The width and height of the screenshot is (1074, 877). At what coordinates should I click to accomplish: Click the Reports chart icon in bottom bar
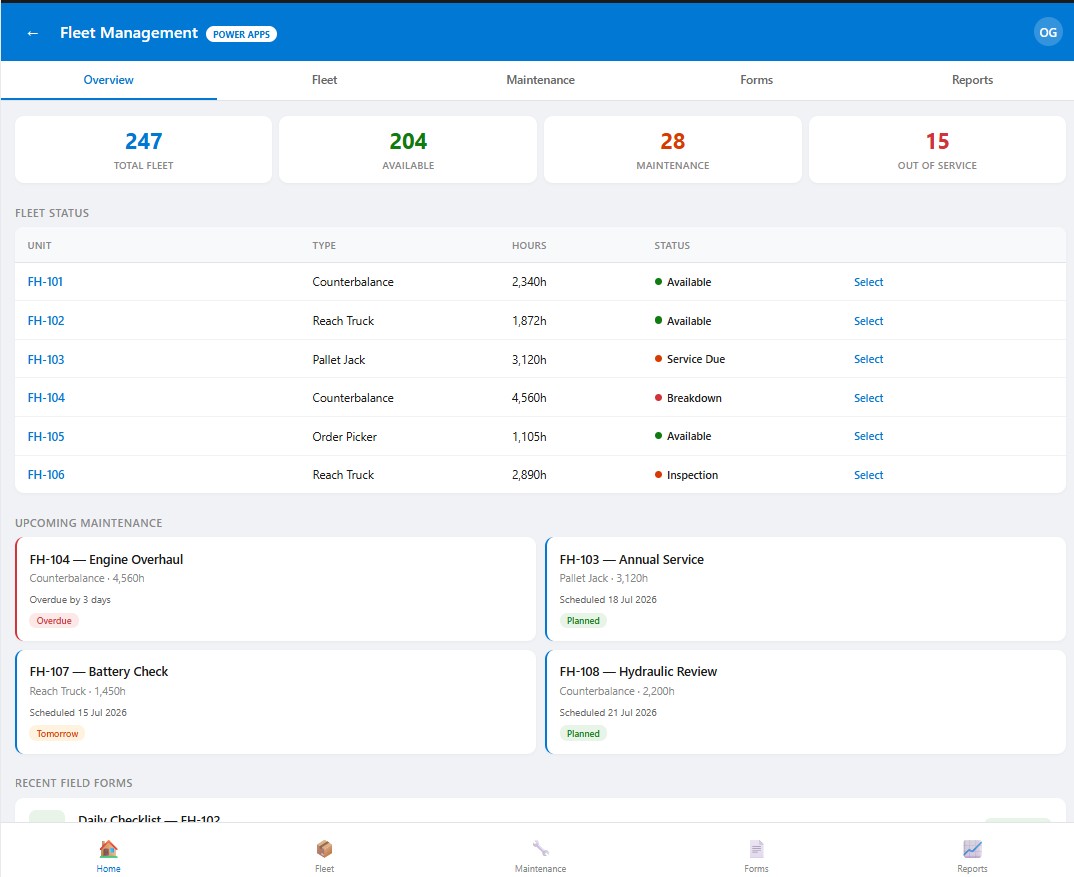coord(972,849)
